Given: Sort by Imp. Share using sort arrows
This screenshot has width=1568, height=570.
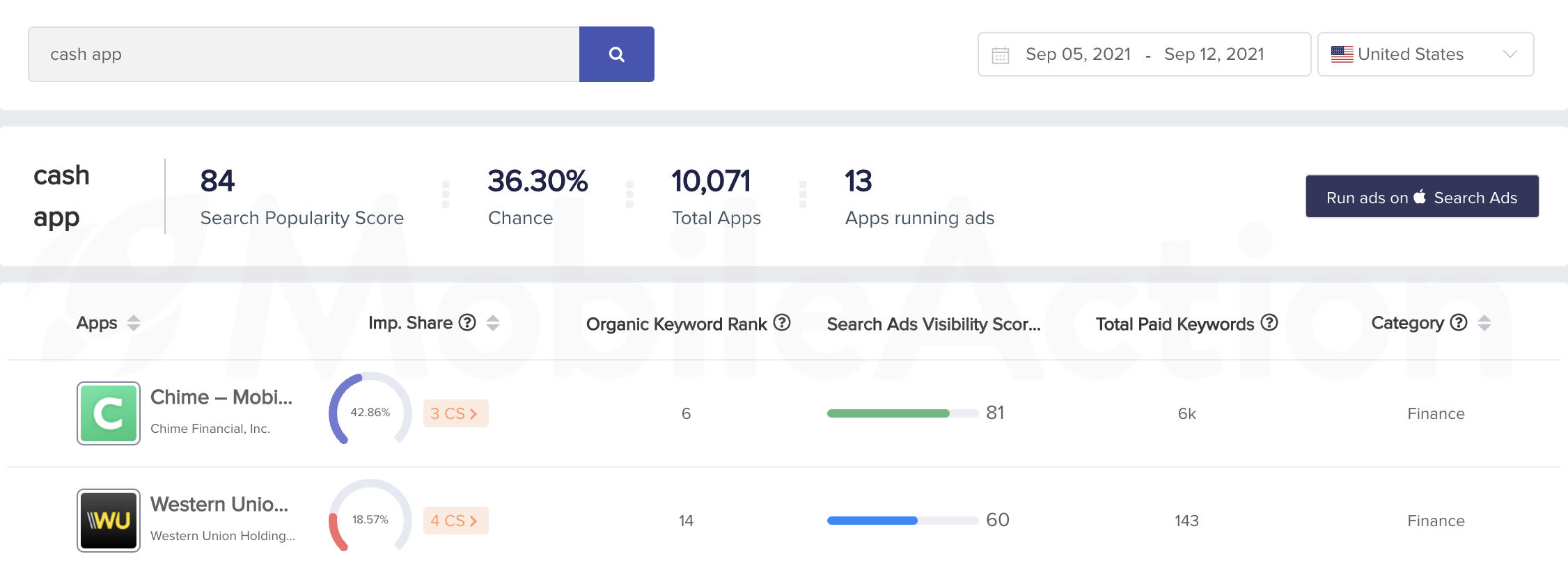Looking at the screenshot, I should click(x=493, y=323).
